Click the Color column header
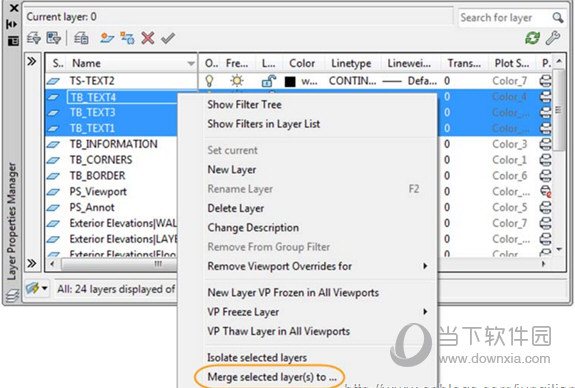 click(x=302, y=63)
